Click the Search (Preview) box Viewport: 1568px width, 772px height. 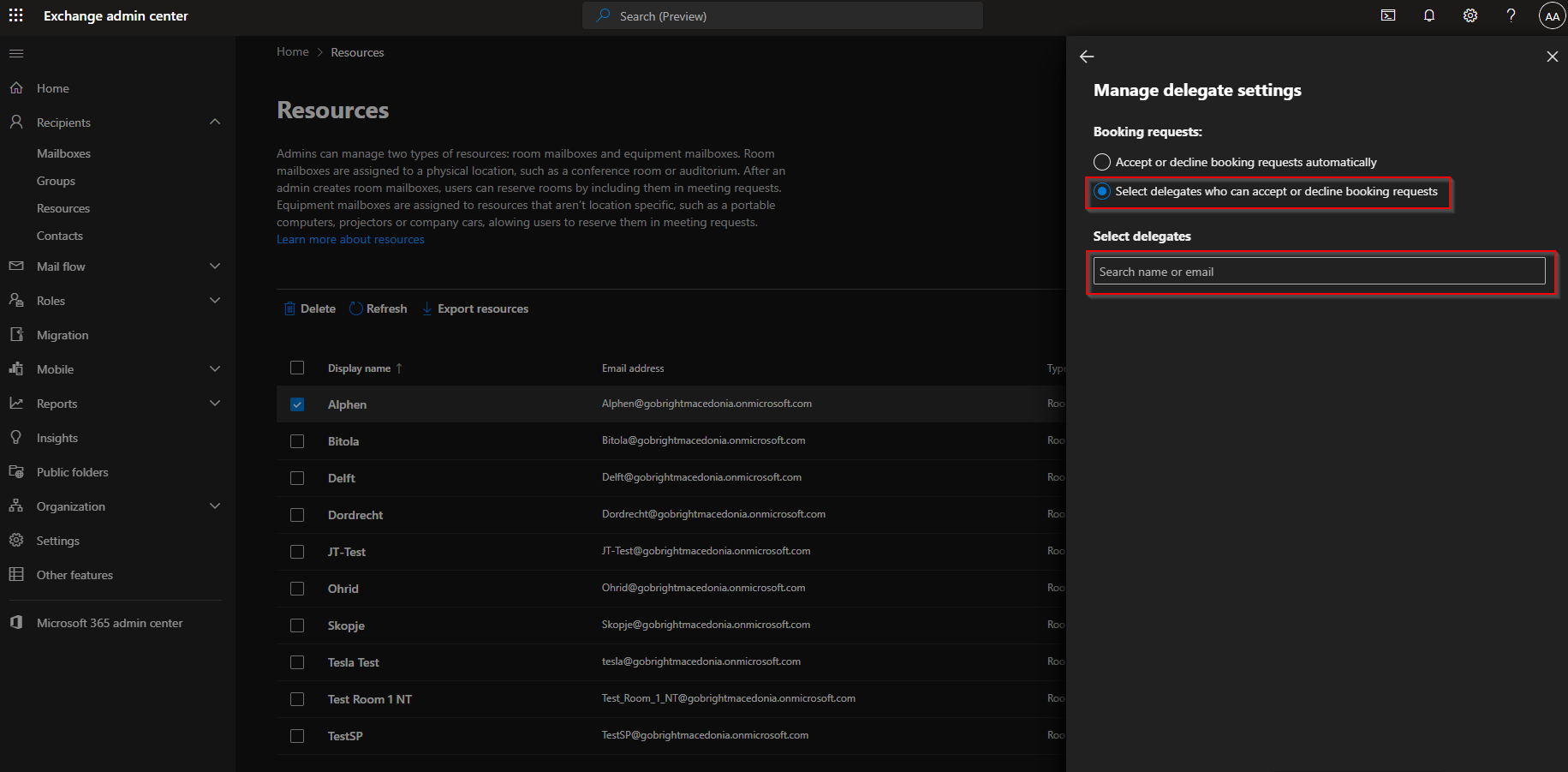click(783, 15)
